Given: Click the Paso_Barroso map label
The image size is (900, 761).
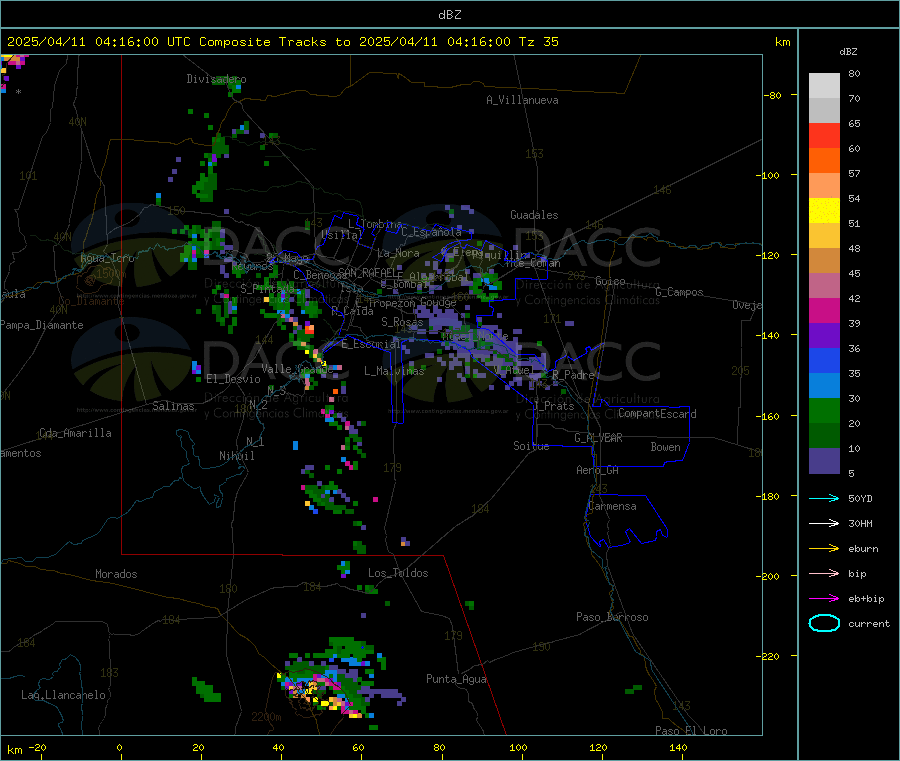Looking at the screenshot, I should [612, 617].
